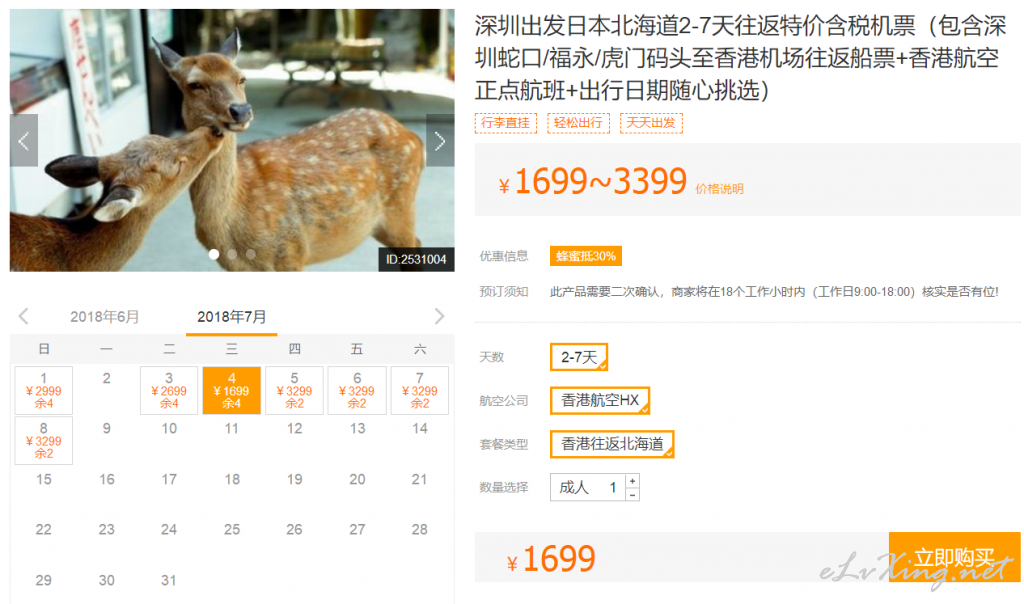1024x604 pixels.
Task: Pick July 3 priced ¥2699
Action: (x=169, y=390)
